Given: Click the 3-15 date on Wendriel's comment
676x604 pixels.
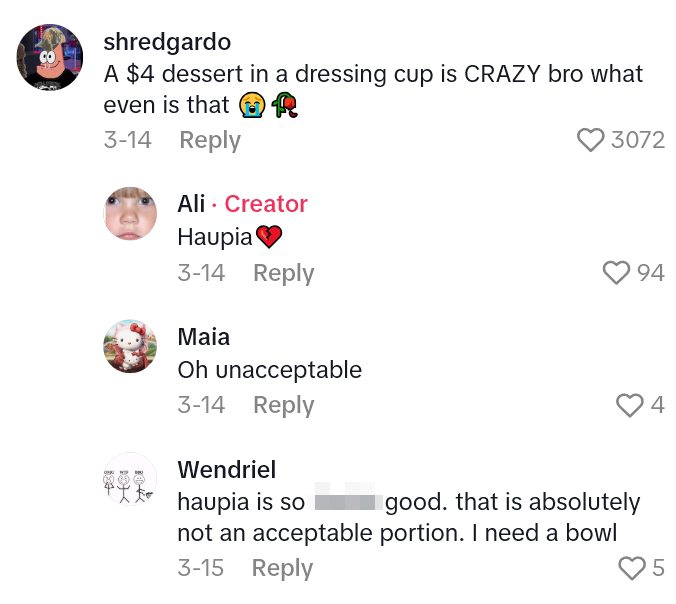Looking at the screenshot, I should (200, 568).
